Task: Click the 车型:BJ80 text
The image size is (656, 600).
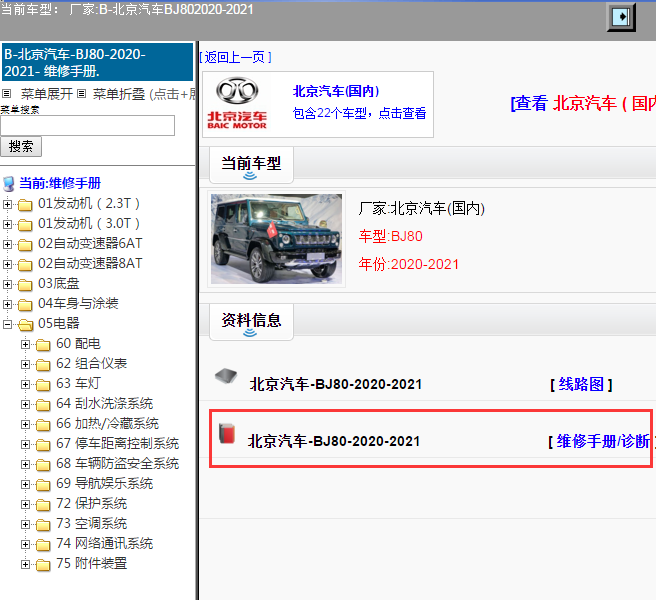Action: point(390,236)
